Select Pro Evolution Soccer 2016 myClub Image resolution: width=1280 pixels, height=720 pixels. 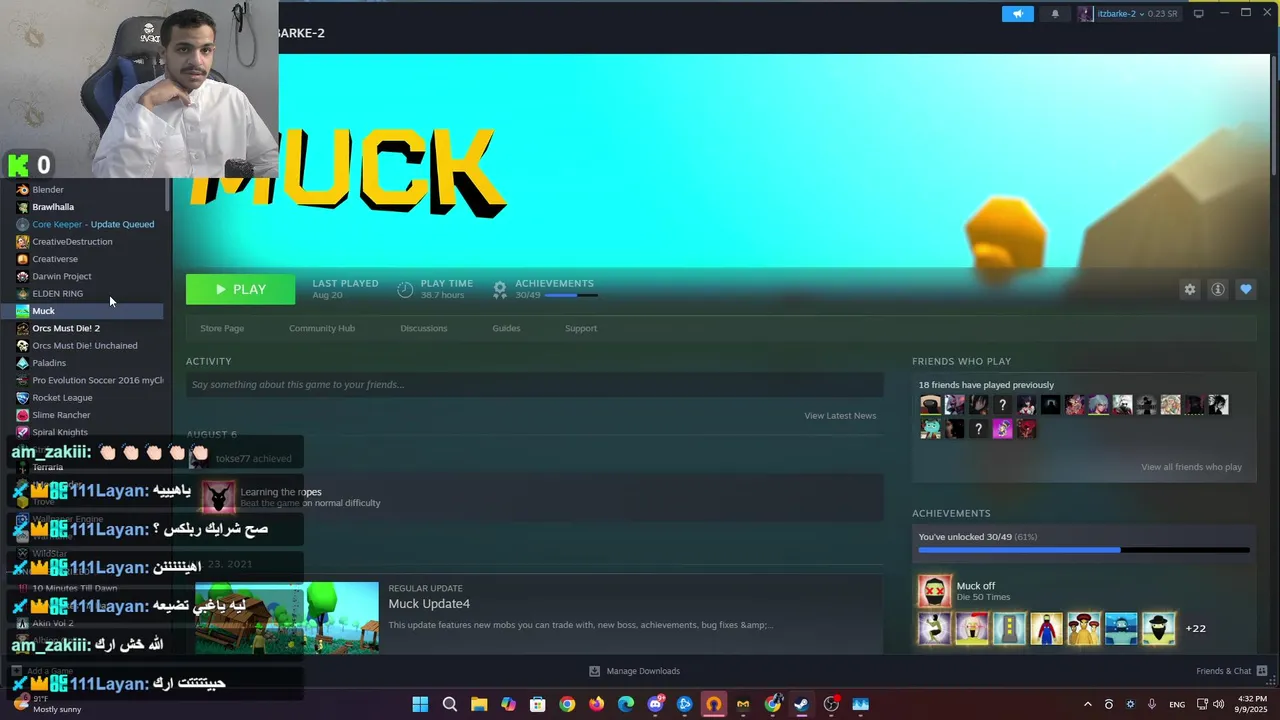[x=97, y=380]
